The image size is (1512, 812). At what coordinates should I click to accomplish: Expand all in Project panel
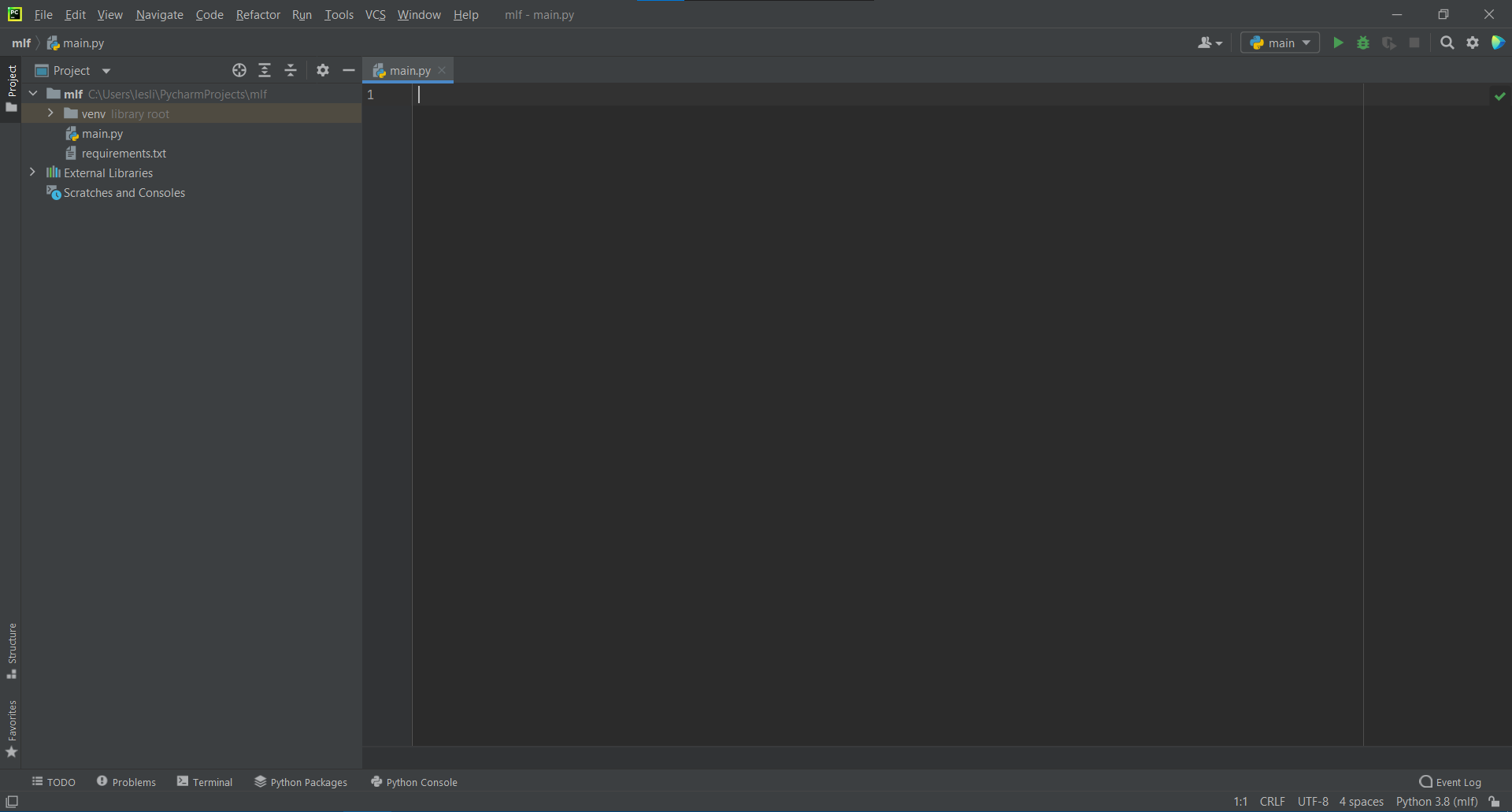click(x=265, y=70)
